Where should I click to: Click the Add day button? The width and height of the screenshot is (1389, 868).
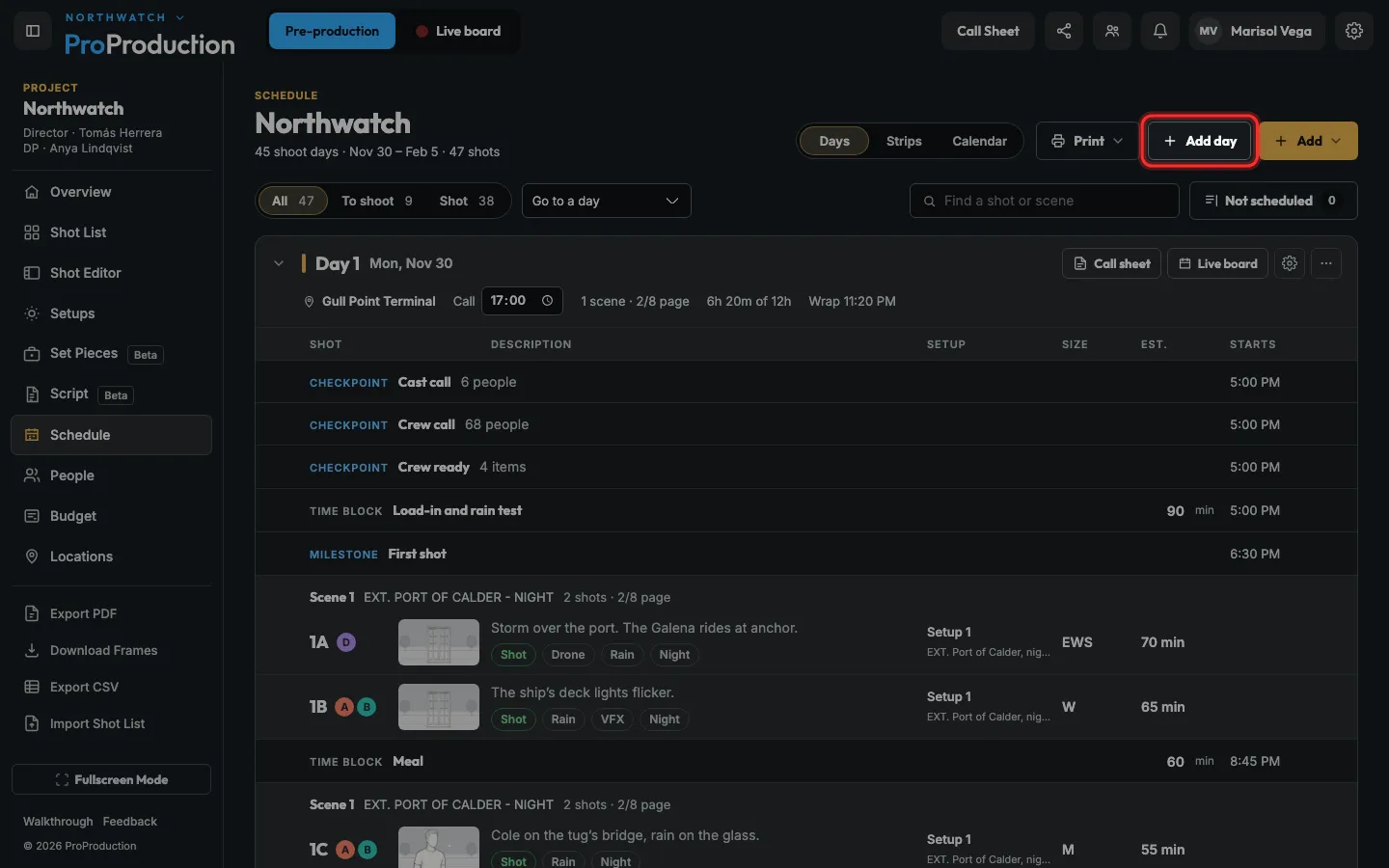click(x=1200, y=141)
